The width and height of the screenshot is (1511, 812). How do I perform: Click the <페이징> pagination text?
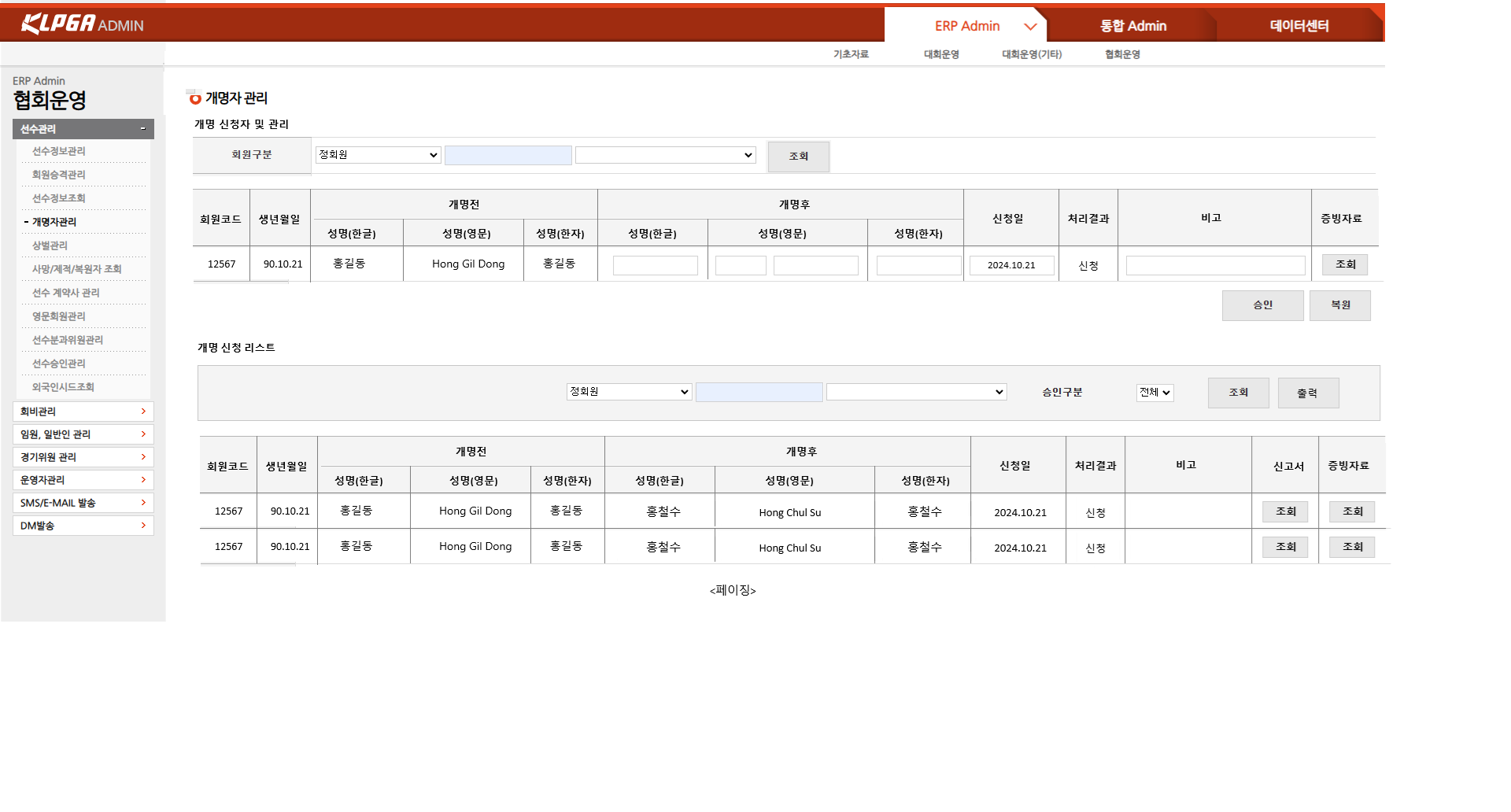(733, 590)
